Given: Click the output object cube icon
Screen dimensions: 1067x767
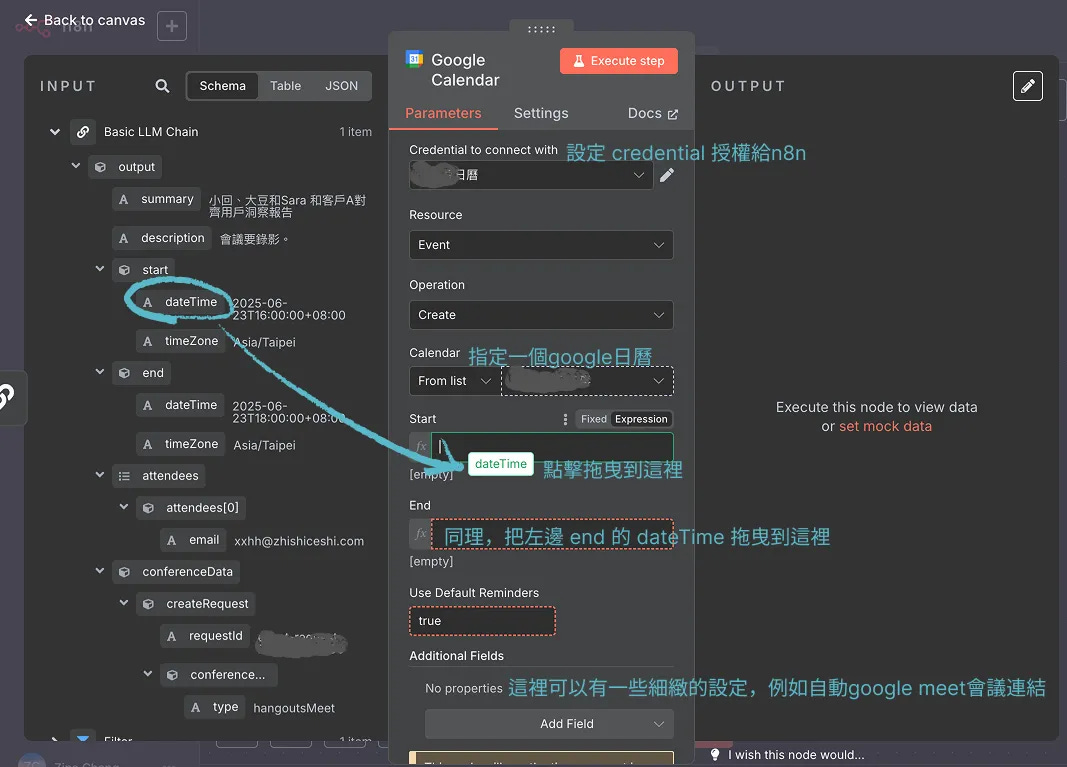Looking at the screenshot, I should (100, 167).
